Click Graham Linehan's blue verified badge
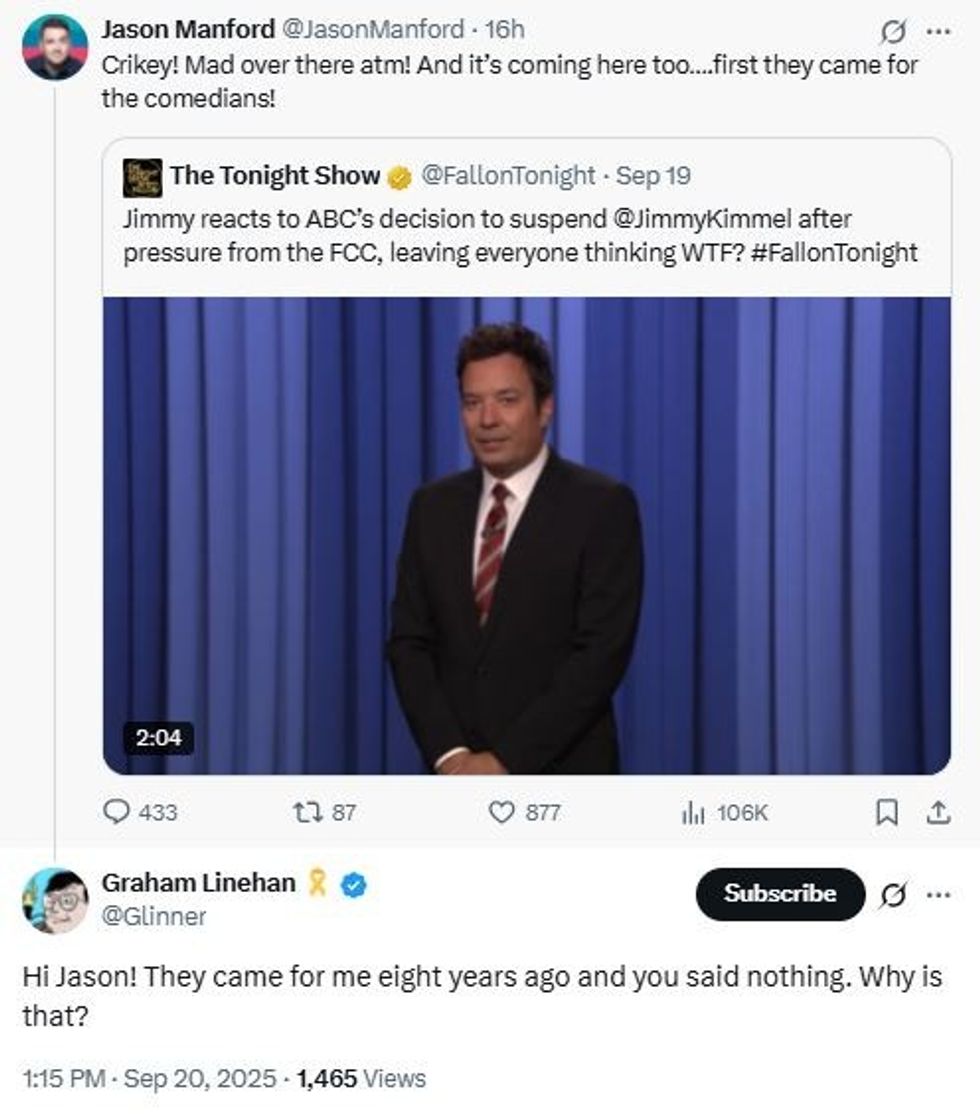 (x=352, y=884)
